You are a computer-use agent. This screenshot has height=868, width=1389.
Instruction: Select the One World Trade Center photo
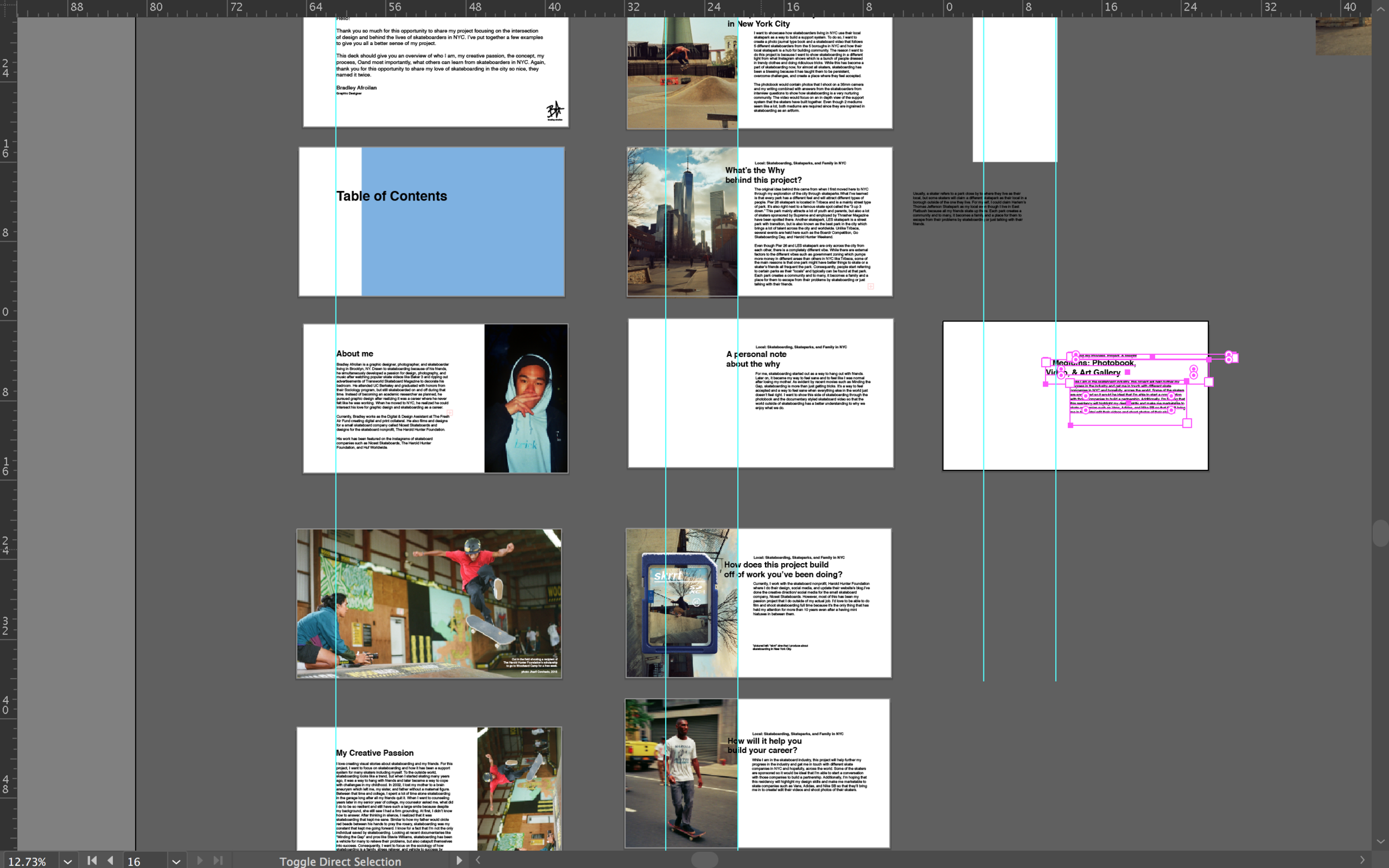(682, 222)
